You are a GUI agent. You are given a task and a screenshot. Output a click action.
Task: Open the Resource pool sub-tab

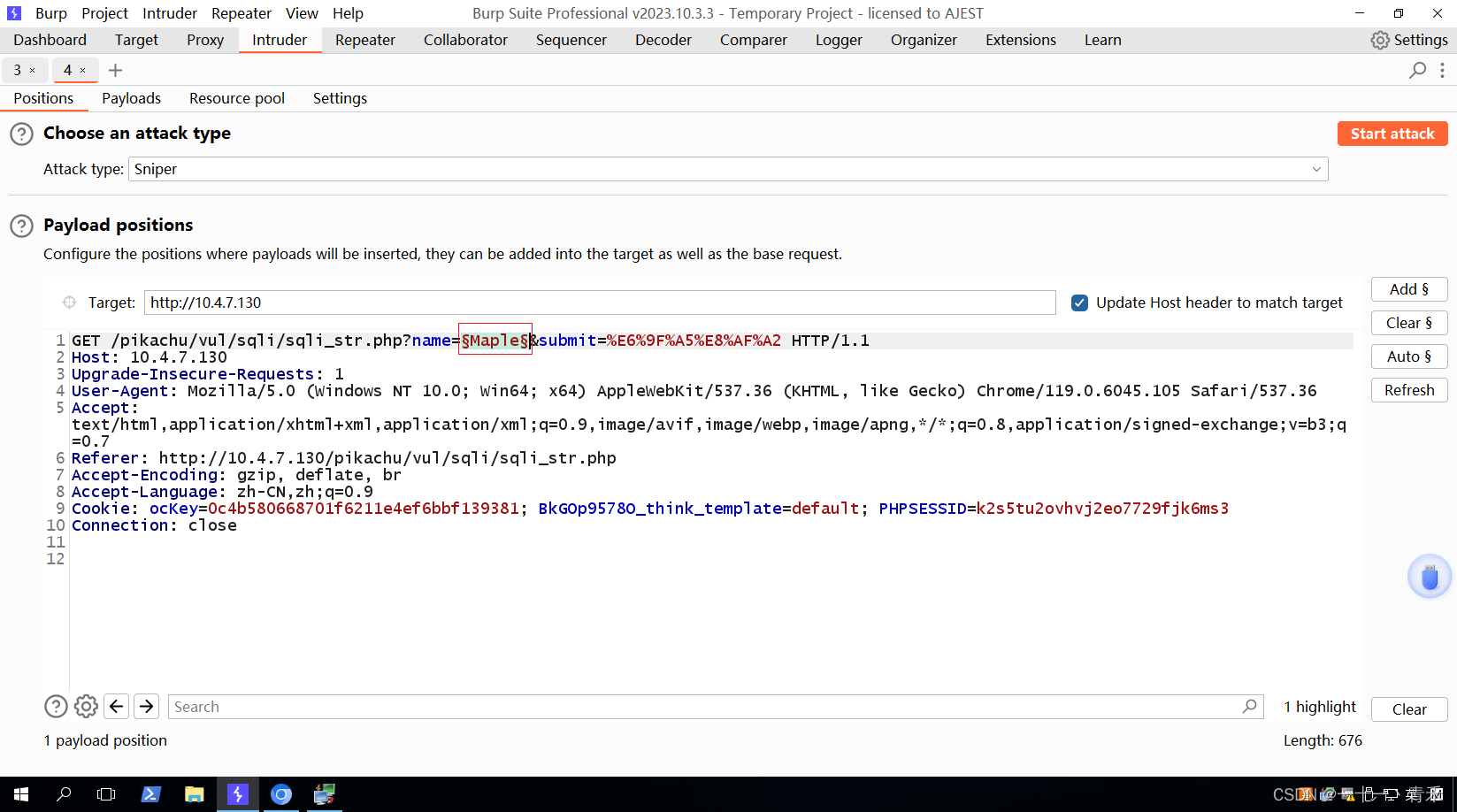[x=237, y=98]
